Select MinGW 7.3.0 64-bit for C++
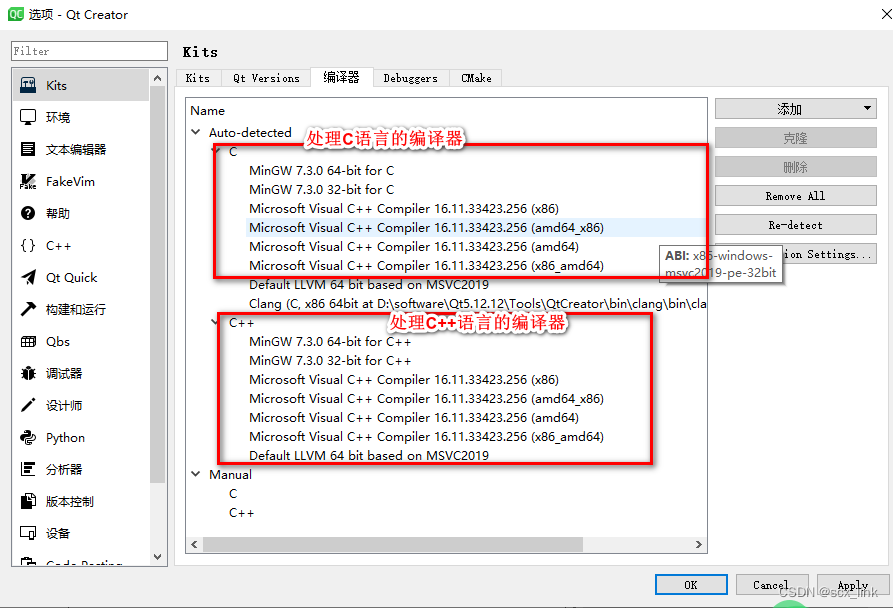Image resolution: width=893 pixels, height=608 pixels. tap(330, 342)
